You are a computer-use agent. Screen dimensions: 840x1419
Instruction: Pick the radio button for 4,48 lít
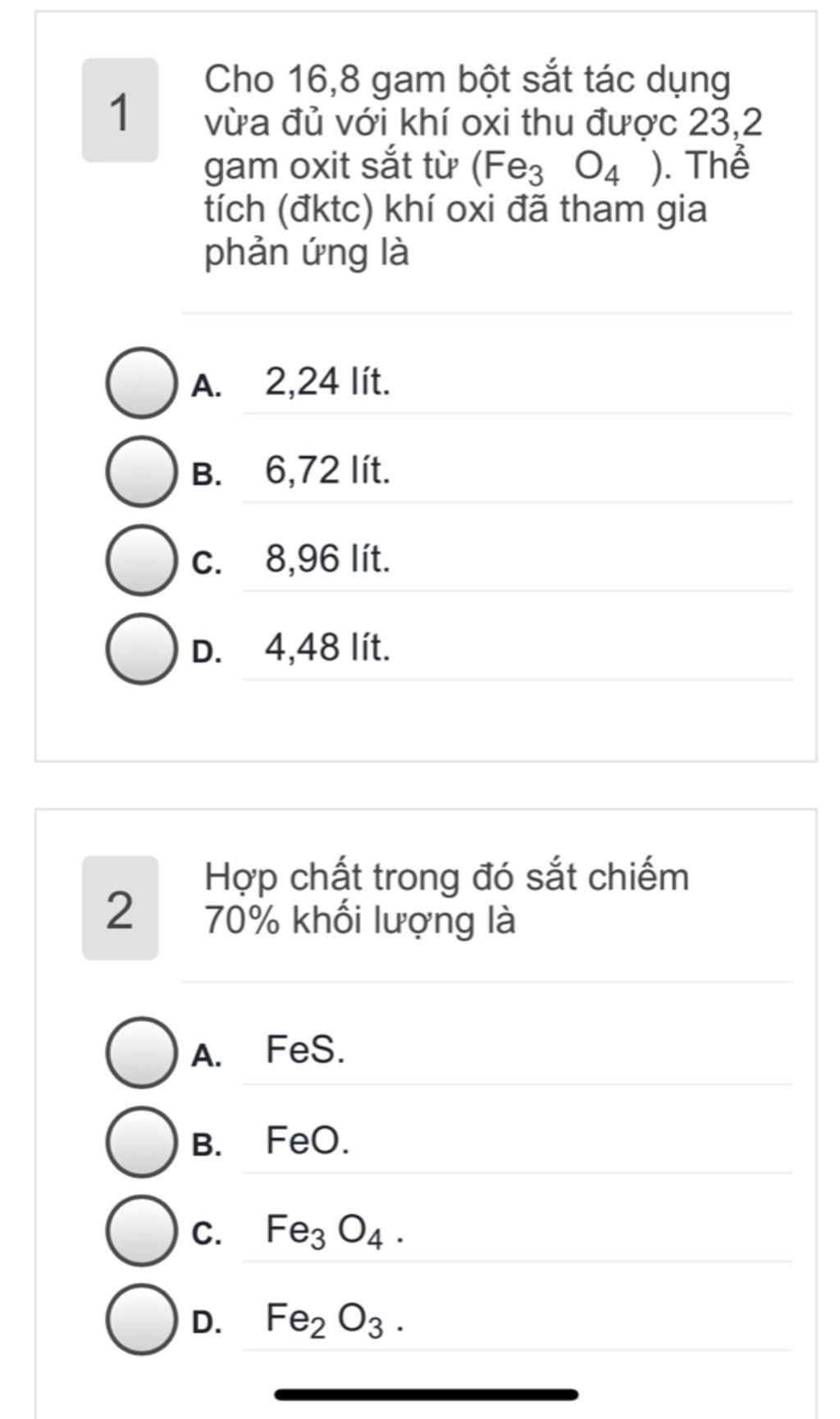pos(141,648)
